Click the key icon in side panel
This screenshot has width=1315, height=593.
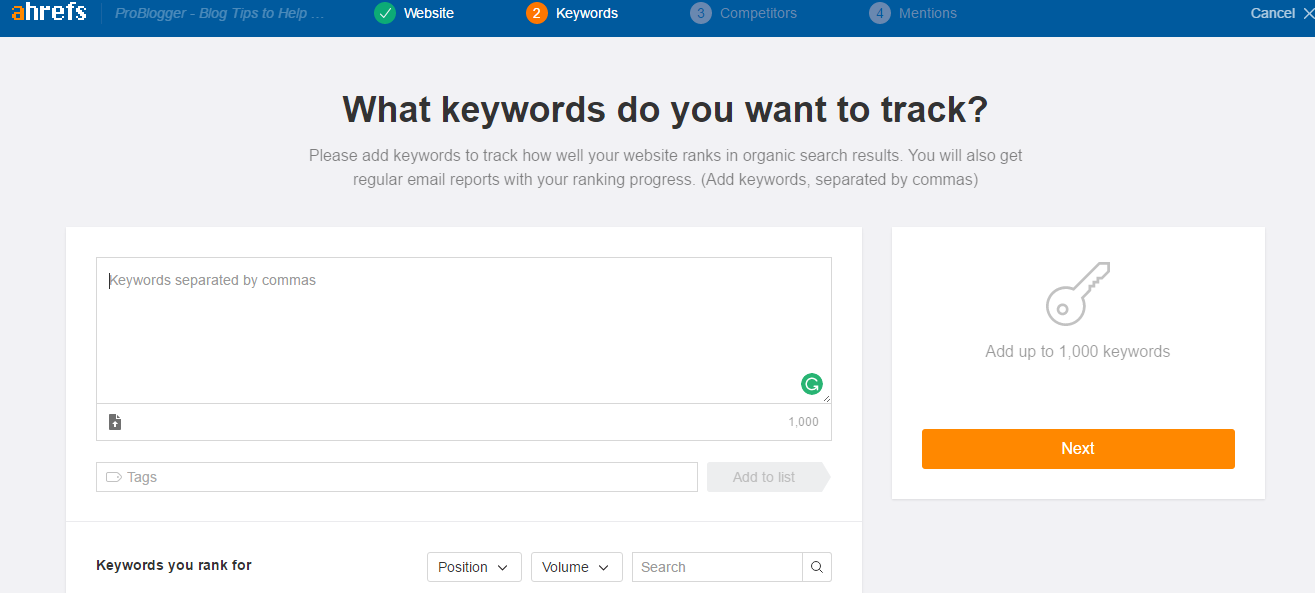pos(1078,293)
